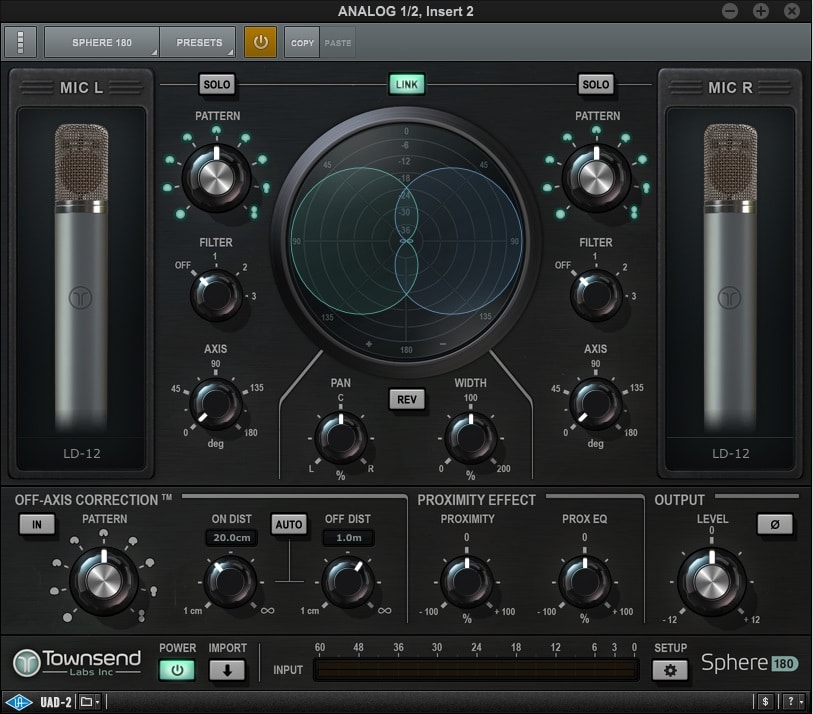The width and height of the screenshot is (813, 714).
Task: Open the LD-12 model name under MIC L
Action: click(82, 454)
